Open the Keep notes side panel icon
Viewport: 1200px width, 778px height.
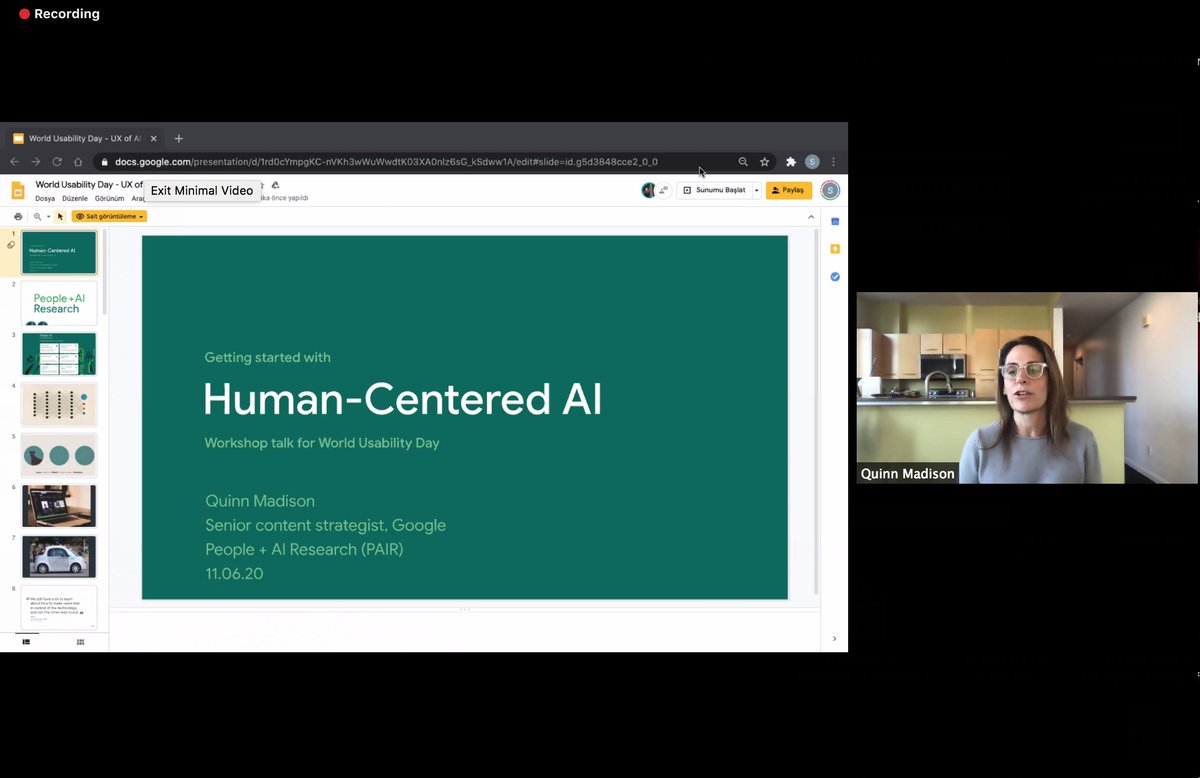(835, 249)
